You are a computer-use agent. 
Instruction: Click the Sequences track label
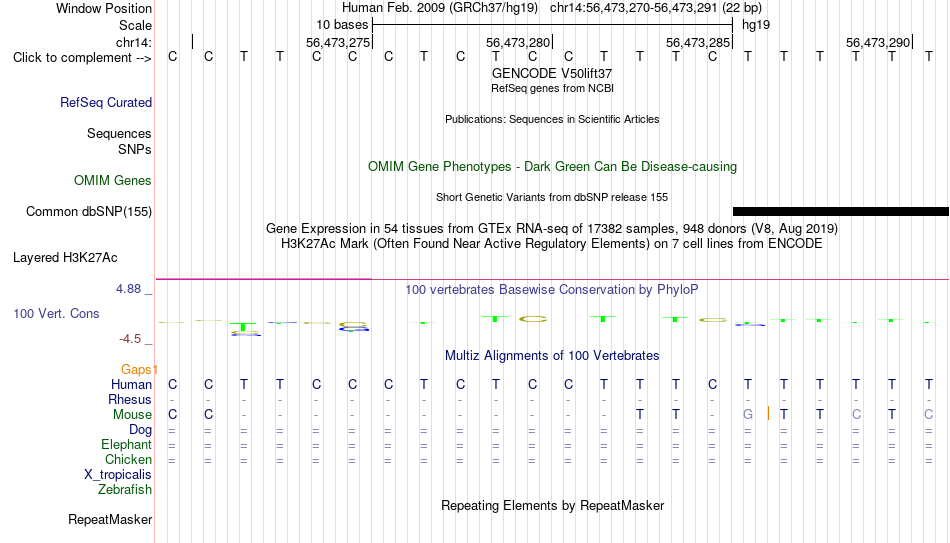point(119,133)
